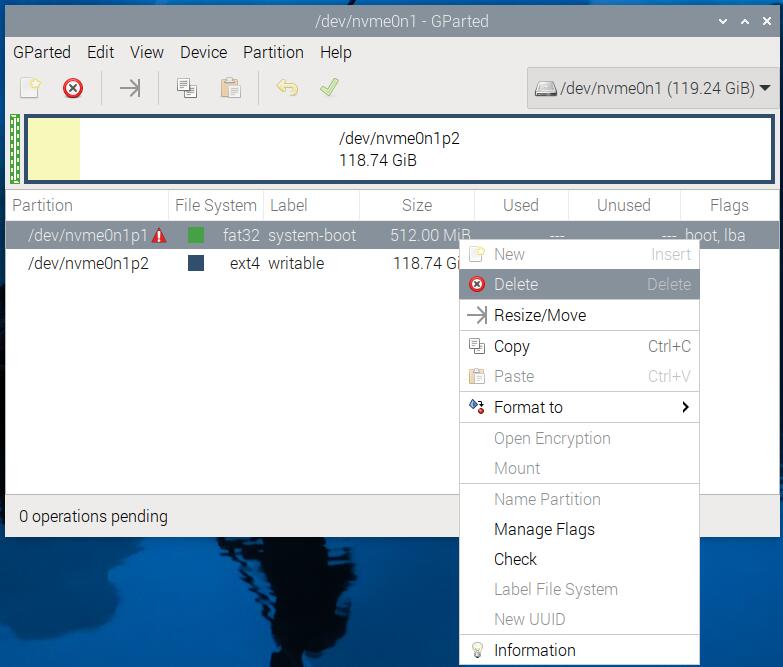Click the Paste partition toolbar icon
This screenshot has height=667, width=783.
[x=231, y=88]
